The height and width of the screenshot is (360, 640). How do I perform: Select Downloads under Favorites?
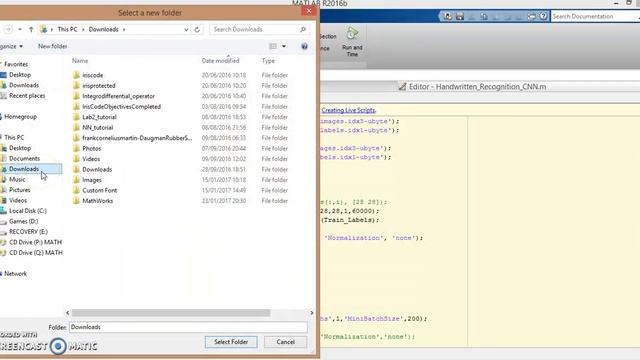(24, 85)
